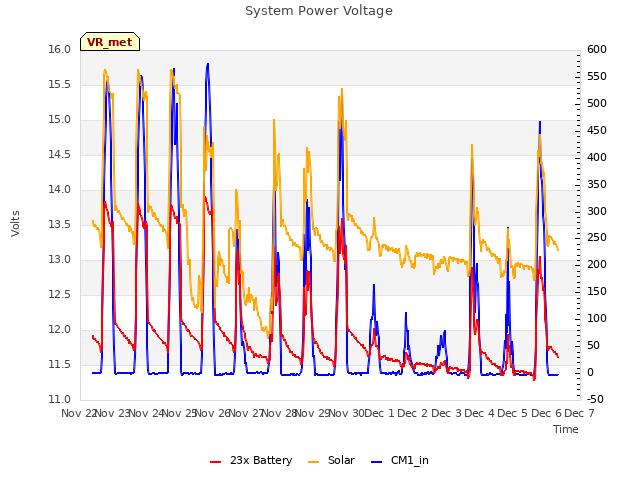Click the 16.0 left axis label

60,49
